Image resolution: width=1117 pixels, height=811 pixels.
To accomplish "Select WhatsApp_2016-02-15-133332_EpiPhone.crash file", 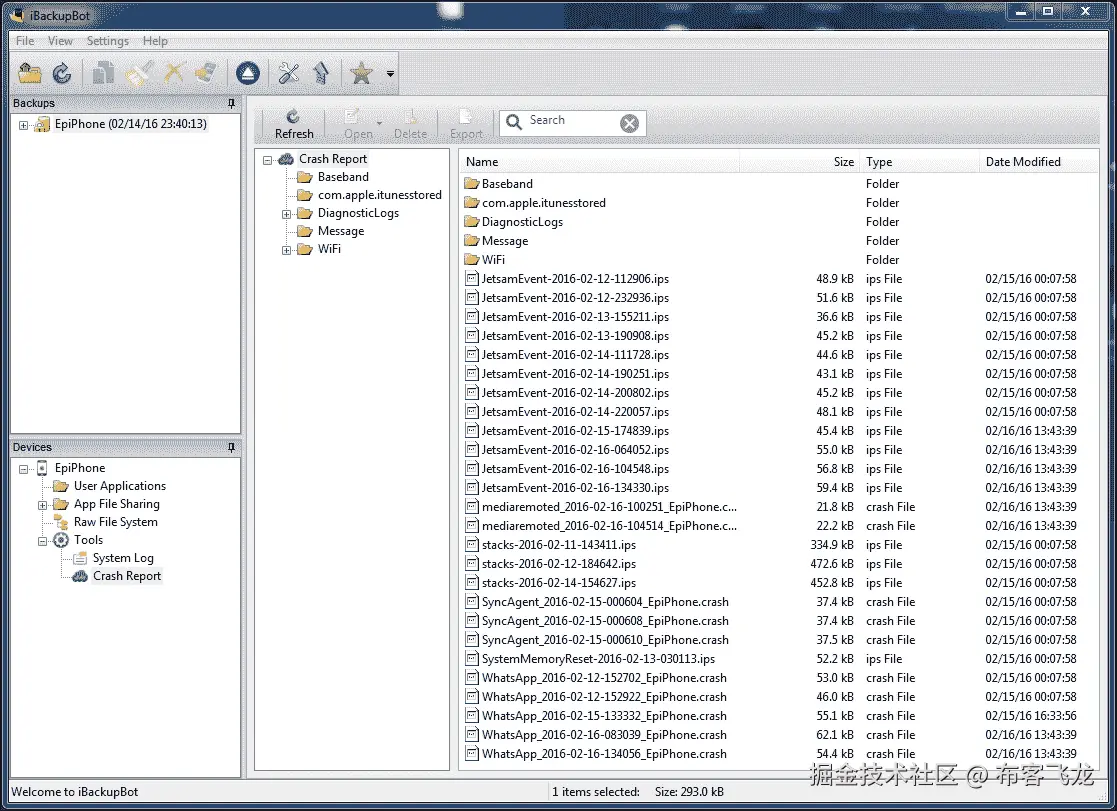I will tap(776, 716).
